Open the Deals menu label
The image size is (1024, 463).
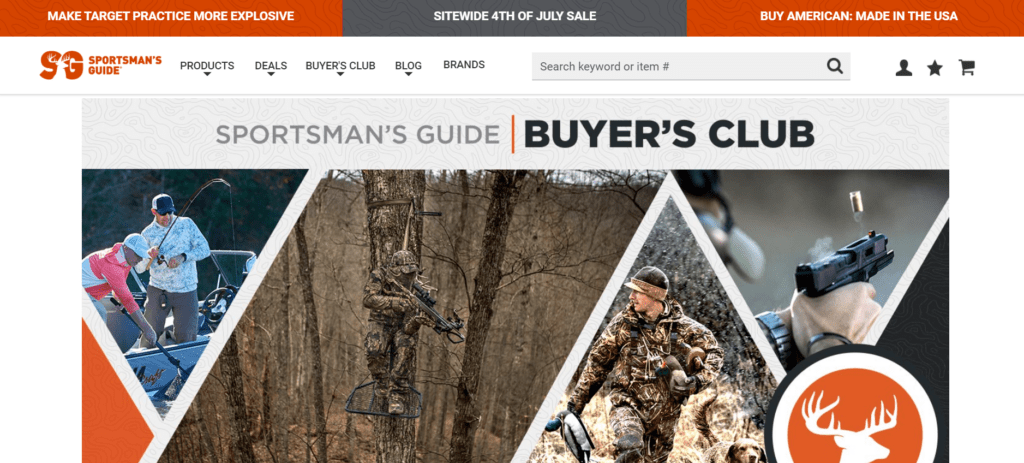click(271, 65)
